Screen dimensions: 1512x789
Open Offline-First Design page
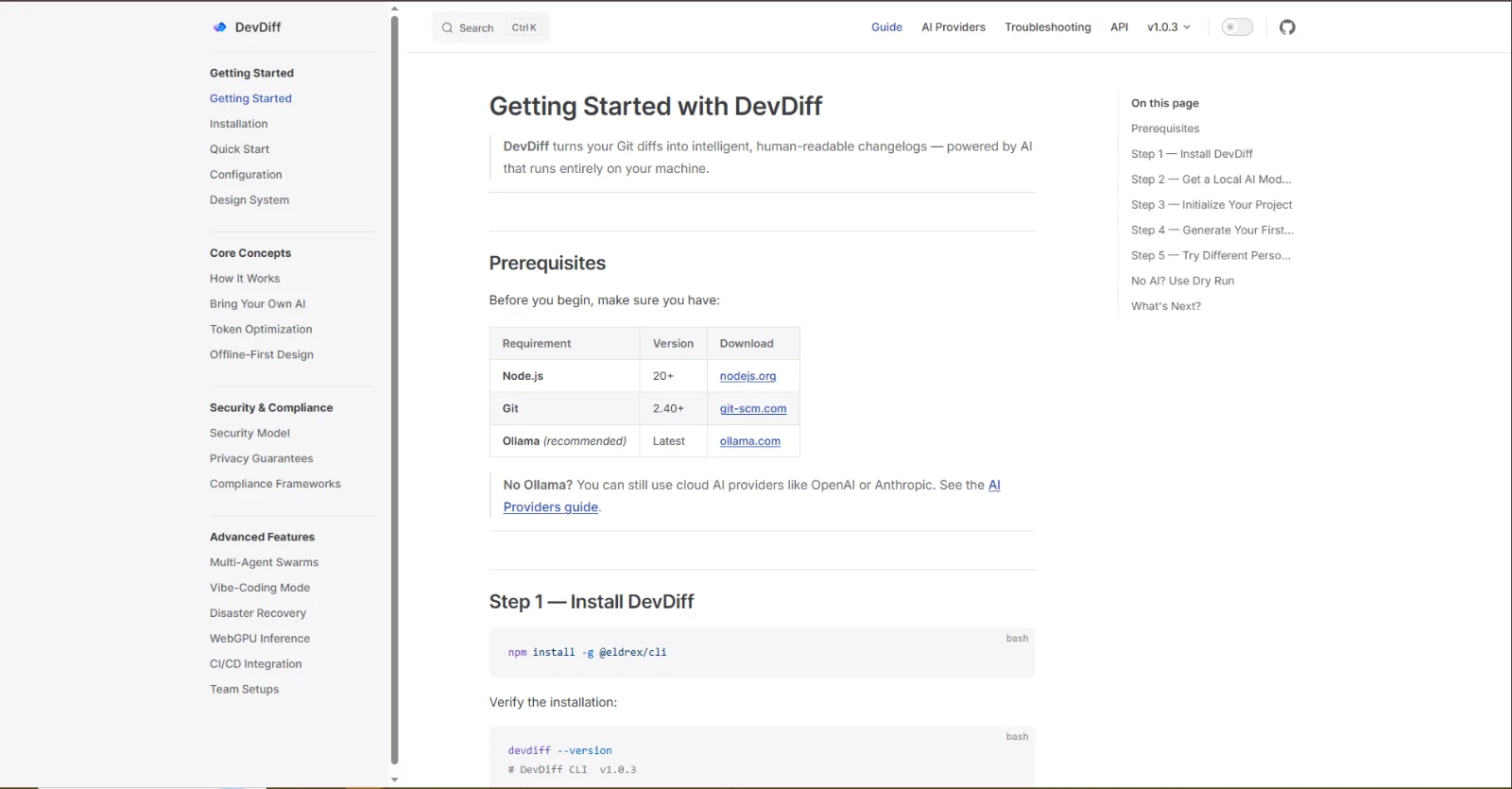coord(262,355)
